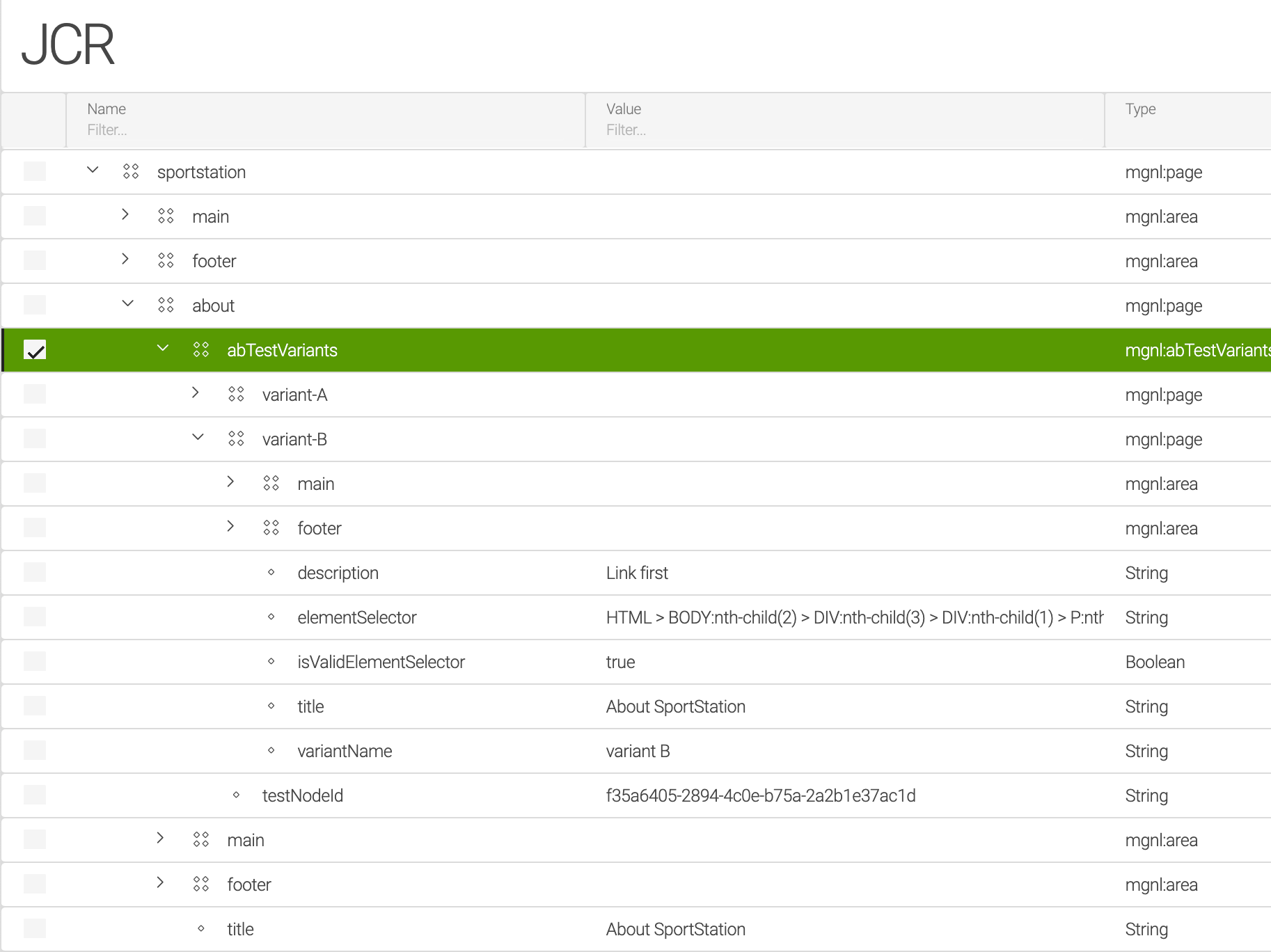Image resolution: width=1271 pixels, height=952 pixels.
Task: Uncheck the abTestVariants row checkbox
Action: (35, 349)
